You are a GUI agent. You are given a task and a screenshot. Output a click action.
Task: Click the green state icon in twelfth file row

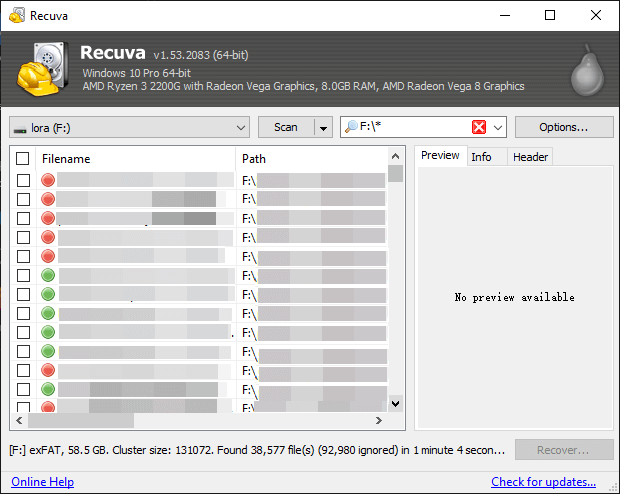pyautogui.click(x=48, y=389)
